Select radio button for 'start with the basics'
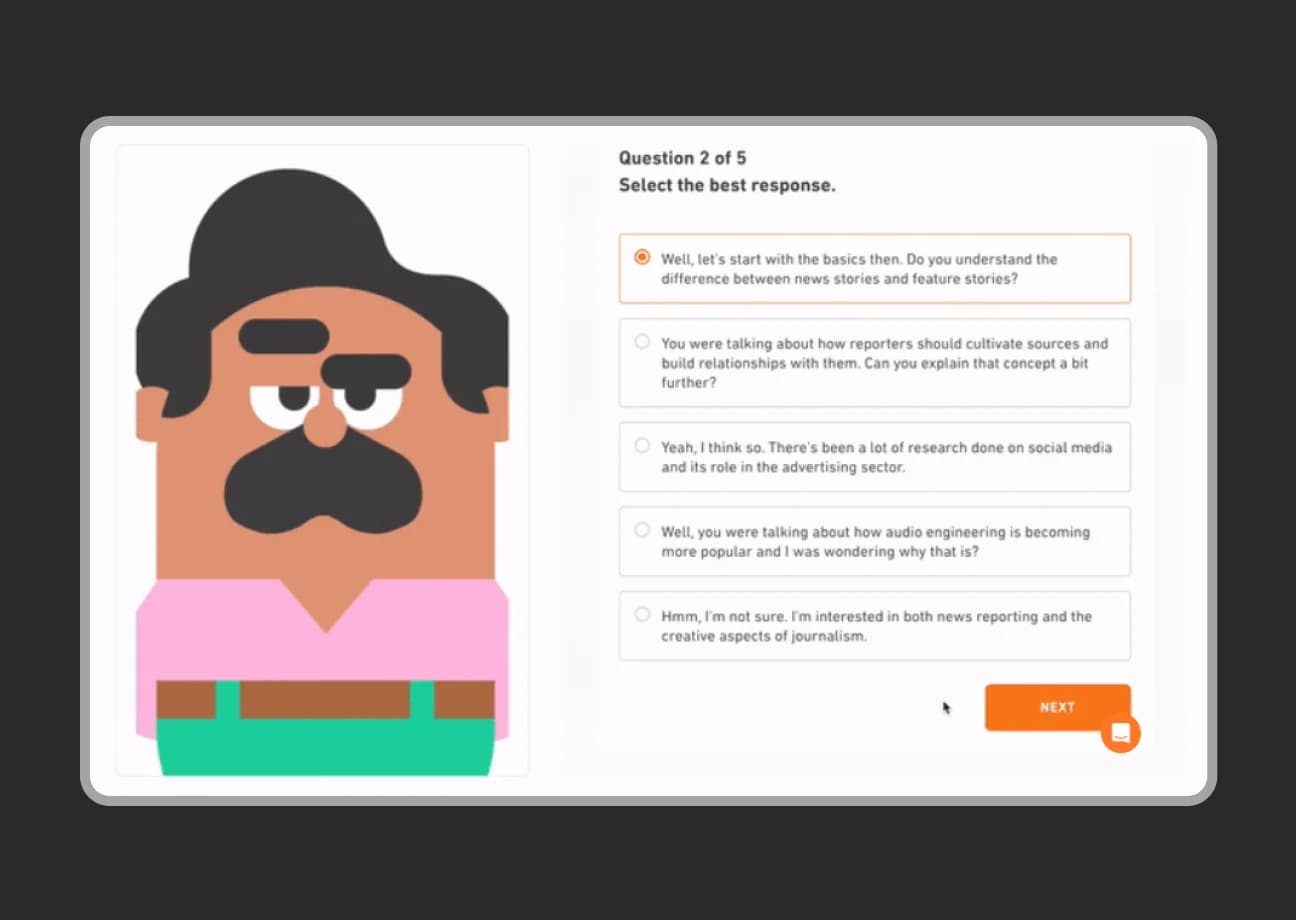 tap(642, 258)
